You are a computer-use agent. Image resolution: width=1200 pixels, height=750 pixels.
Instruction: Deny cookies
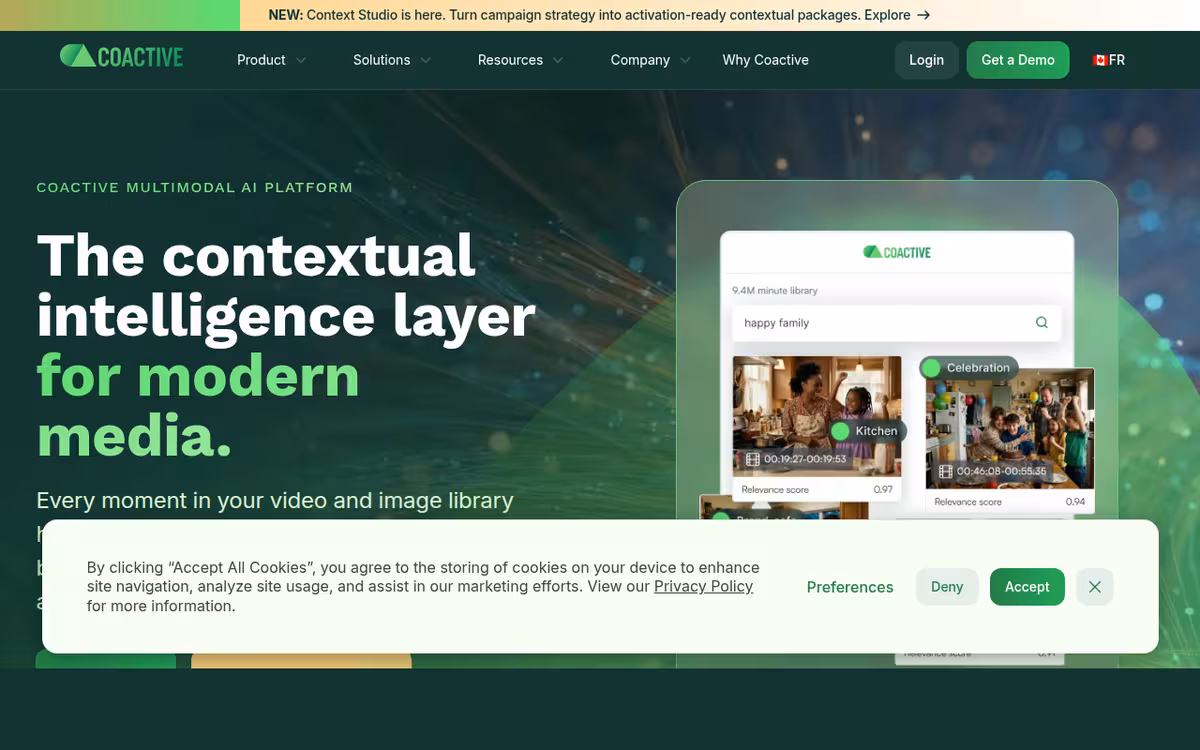[947, 587]
